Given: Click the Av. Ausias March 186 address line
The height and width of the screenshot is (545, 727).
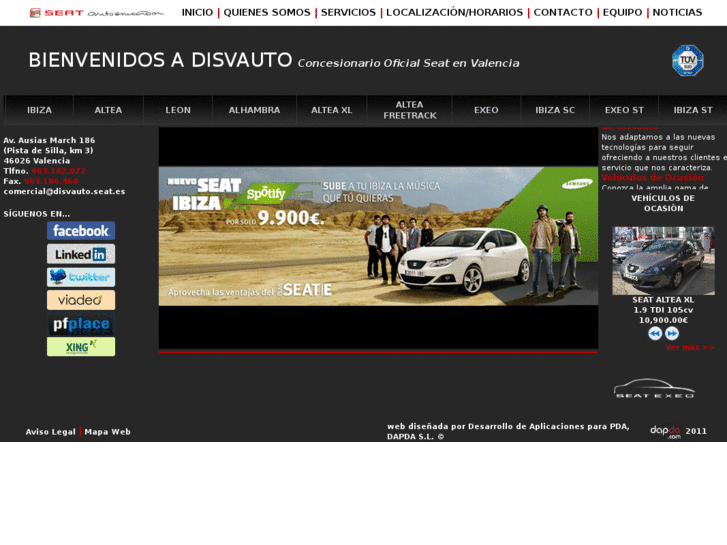Looking at the screenshot, I should tap(49, 140).
